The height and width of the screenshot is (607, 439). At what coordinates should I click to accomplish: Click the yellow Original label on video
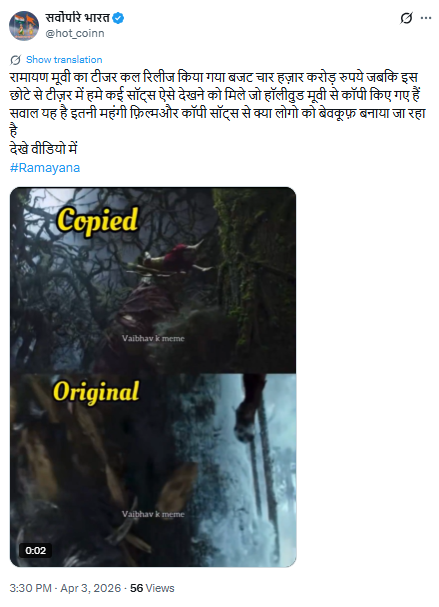tap(96, 391)
